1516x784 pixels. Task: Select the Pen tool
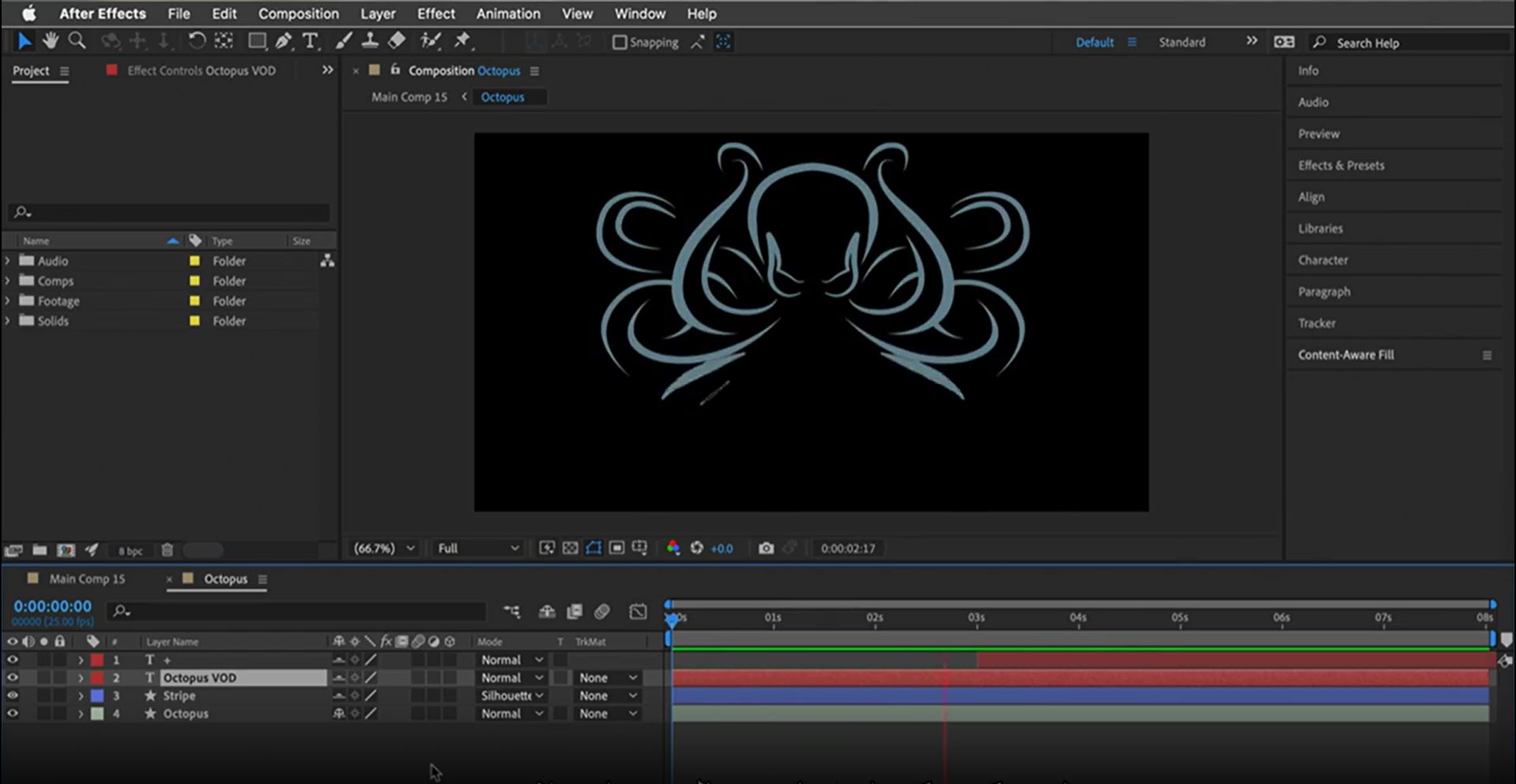point(284,41)
